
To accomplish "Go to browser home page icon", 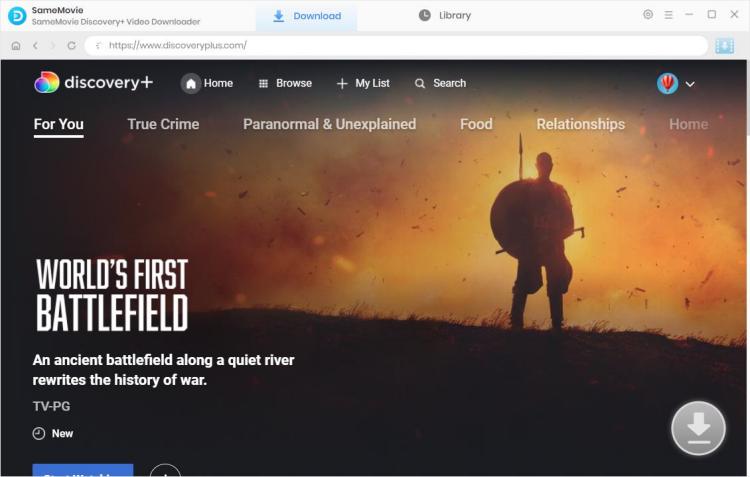I will [x=15, y=46].
